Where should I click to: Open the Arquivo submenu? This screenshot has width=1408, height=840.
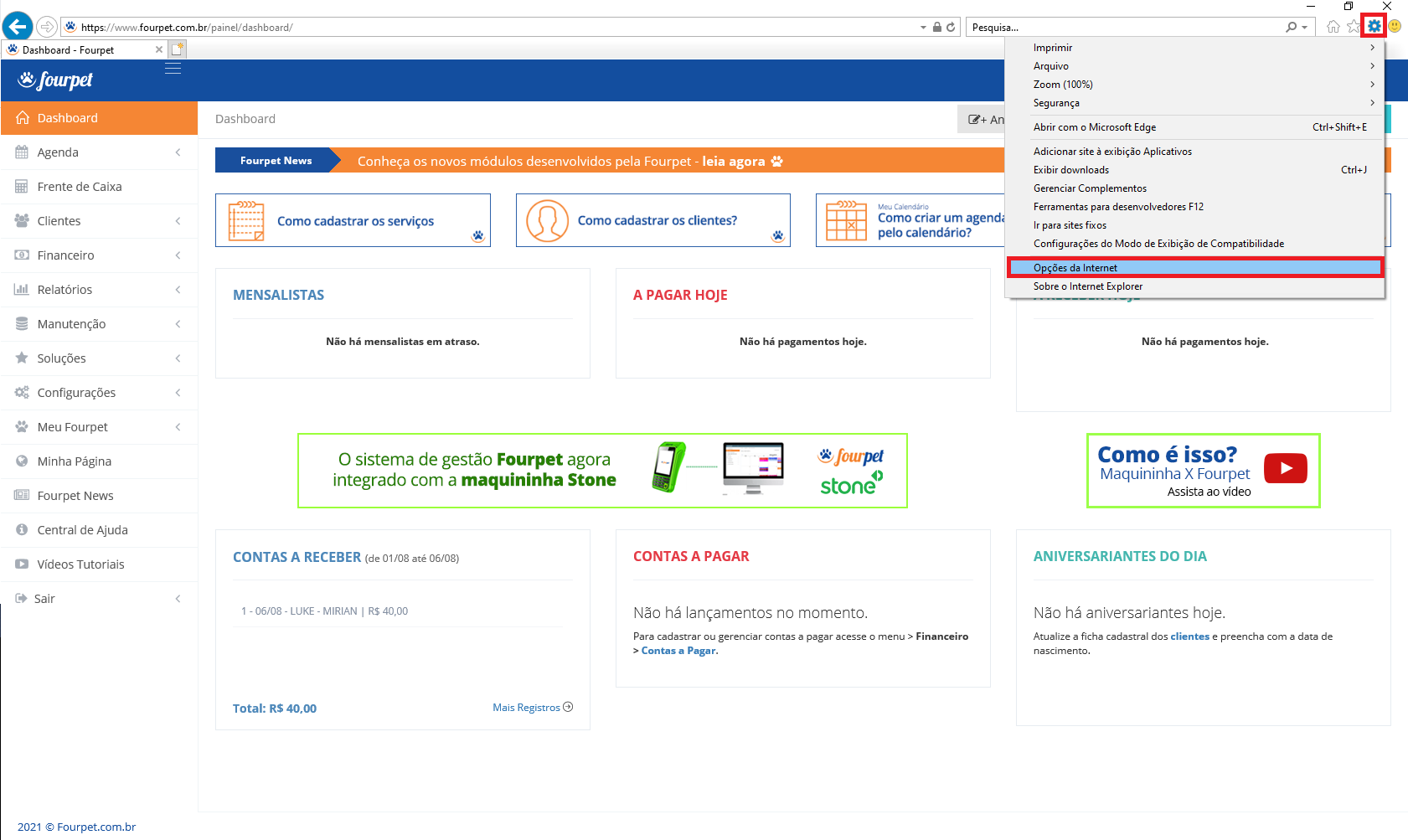point(1194,66)
